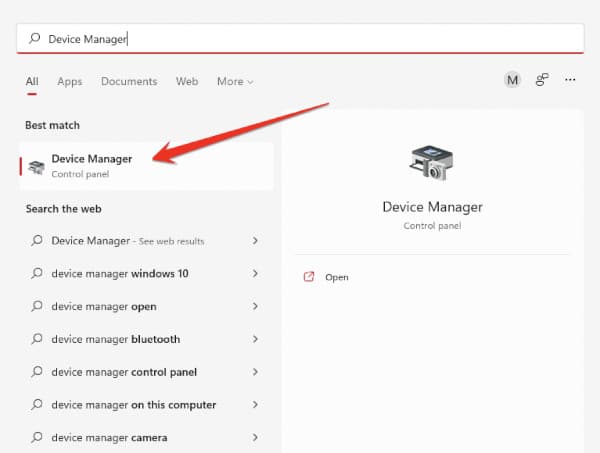Select device manager open suggestion

coord(145,306)
